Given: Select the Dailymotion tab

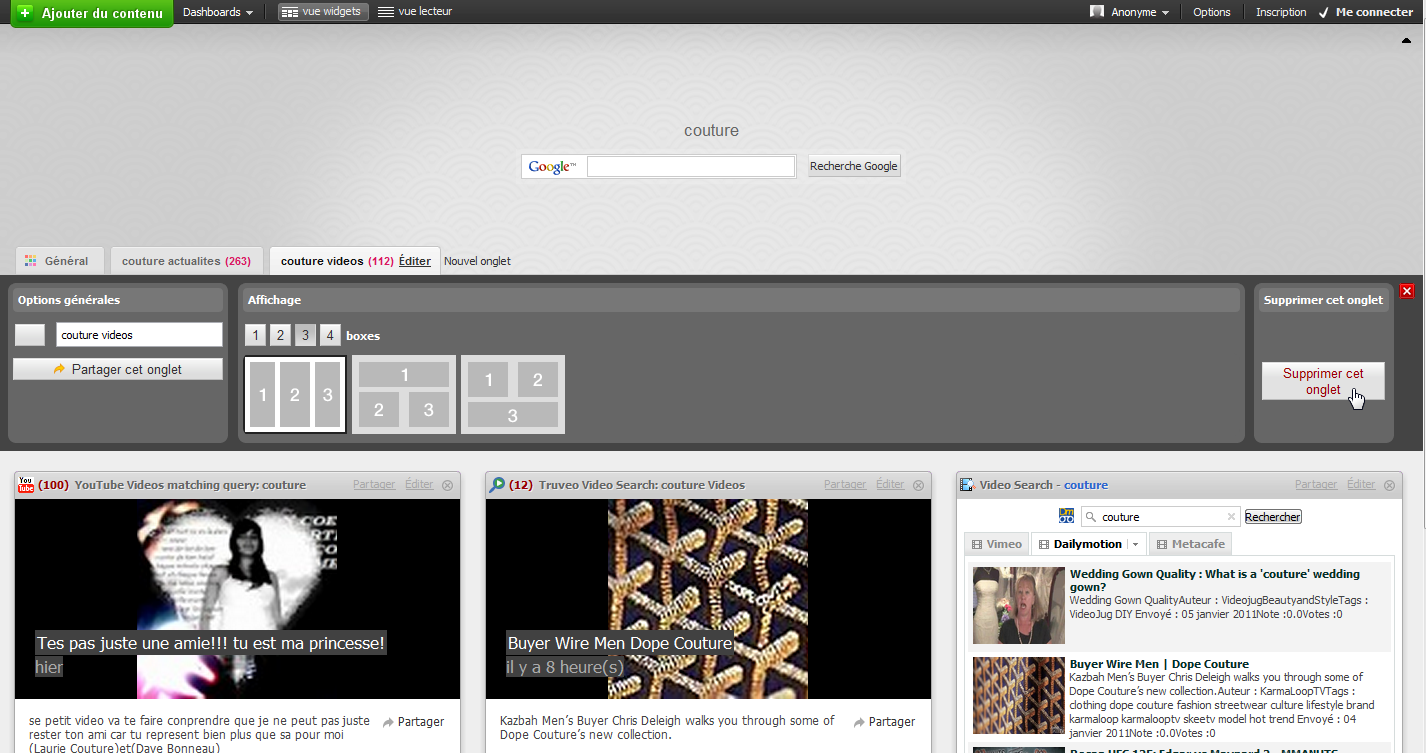Looking at the screenshot, I should [x=1079, y=544].
